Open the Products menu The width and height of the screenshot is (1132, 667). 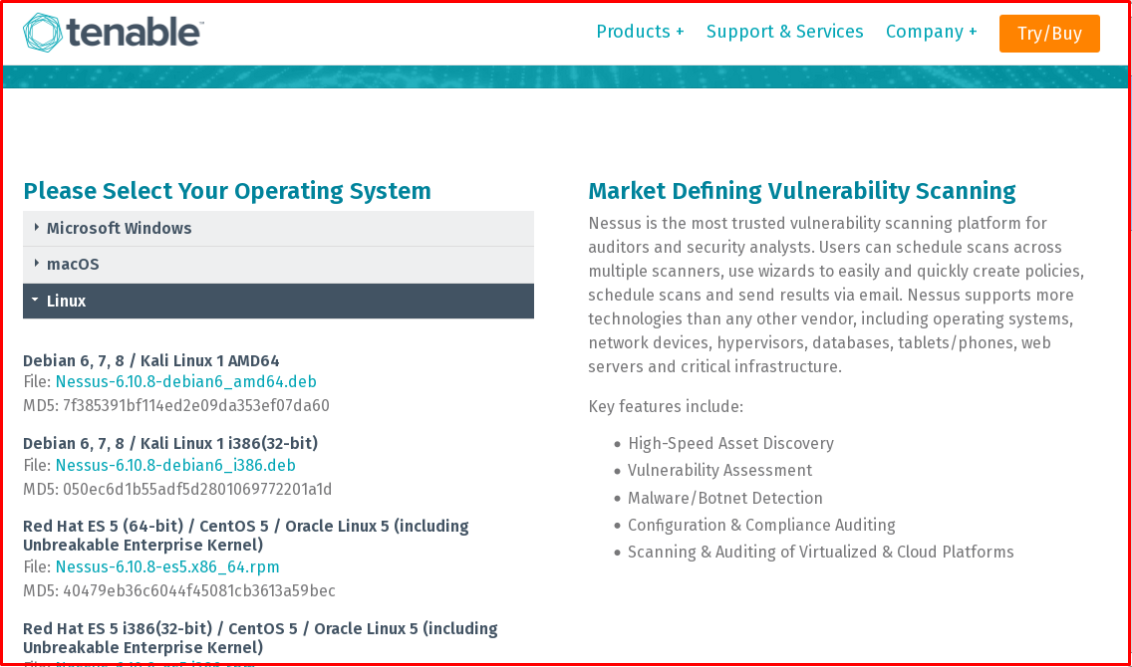pos(640,32)
